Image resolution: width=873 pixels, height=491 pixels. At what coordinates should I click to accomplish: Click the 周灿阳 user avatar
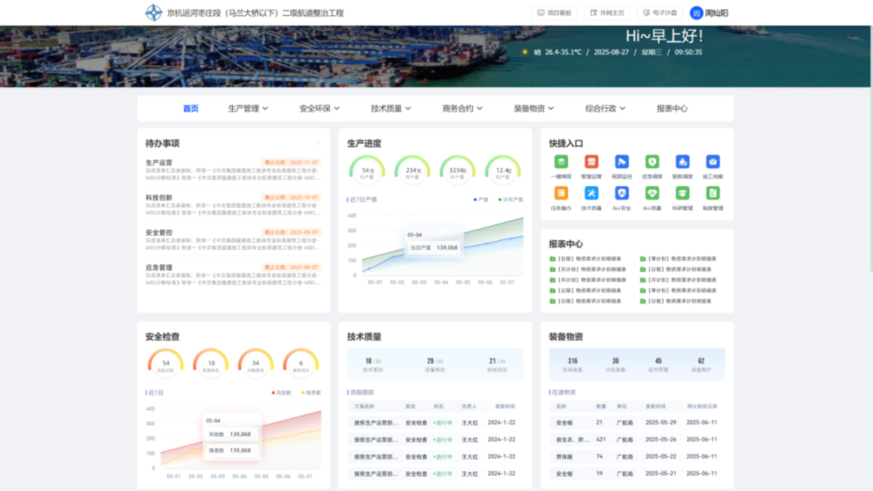coord(696,13)
